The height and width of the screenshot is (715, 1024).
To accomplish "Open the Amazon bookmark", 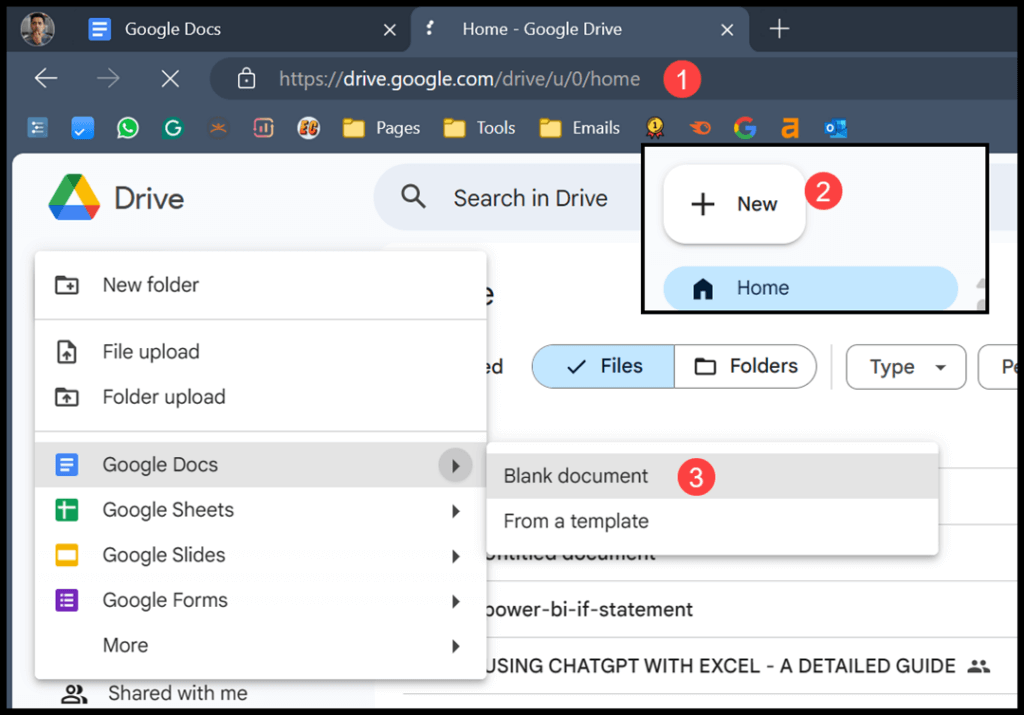I will (790, 128).
